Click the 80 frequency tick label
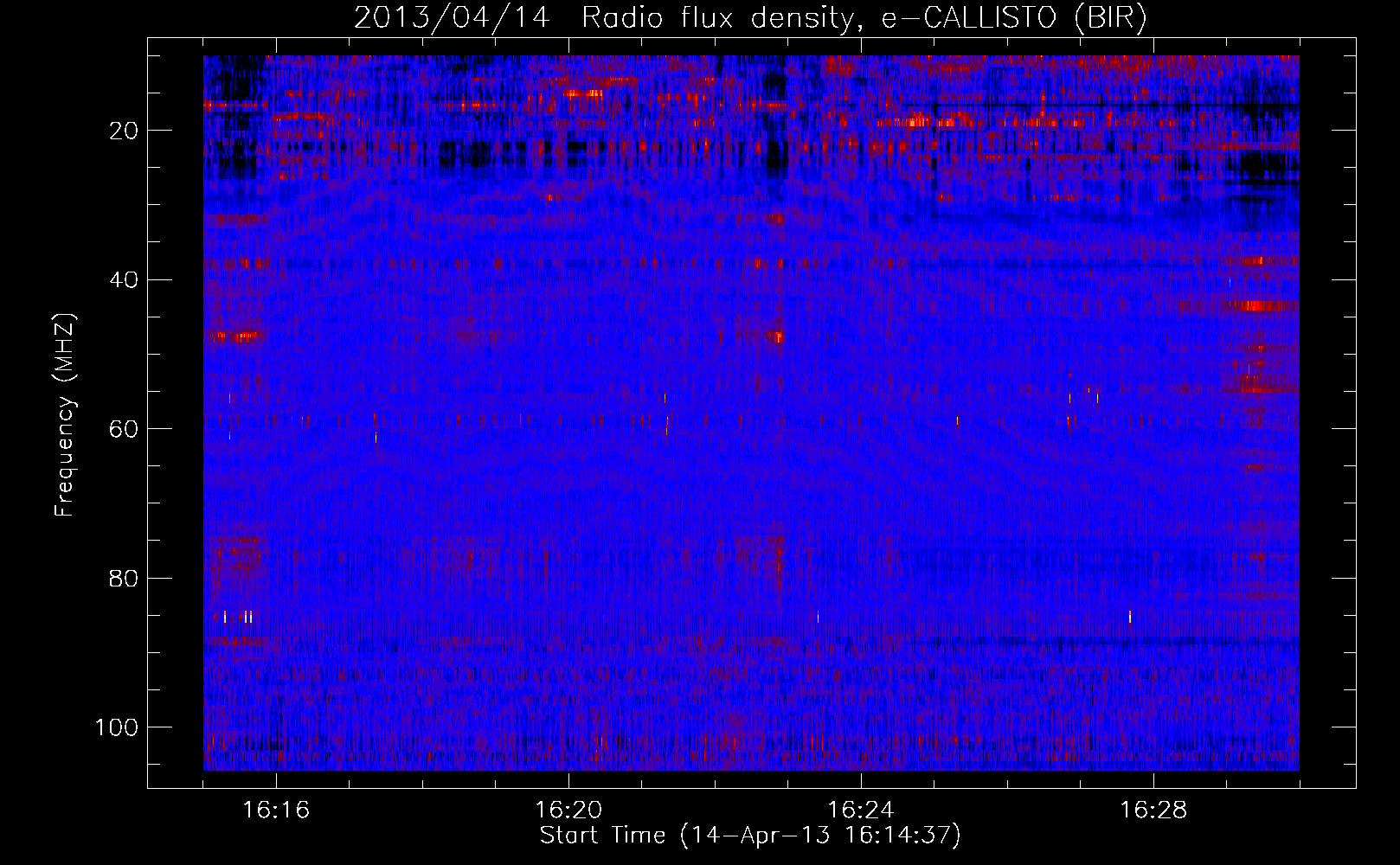Viewport: 1400px width, 865px height. [124, 579]
